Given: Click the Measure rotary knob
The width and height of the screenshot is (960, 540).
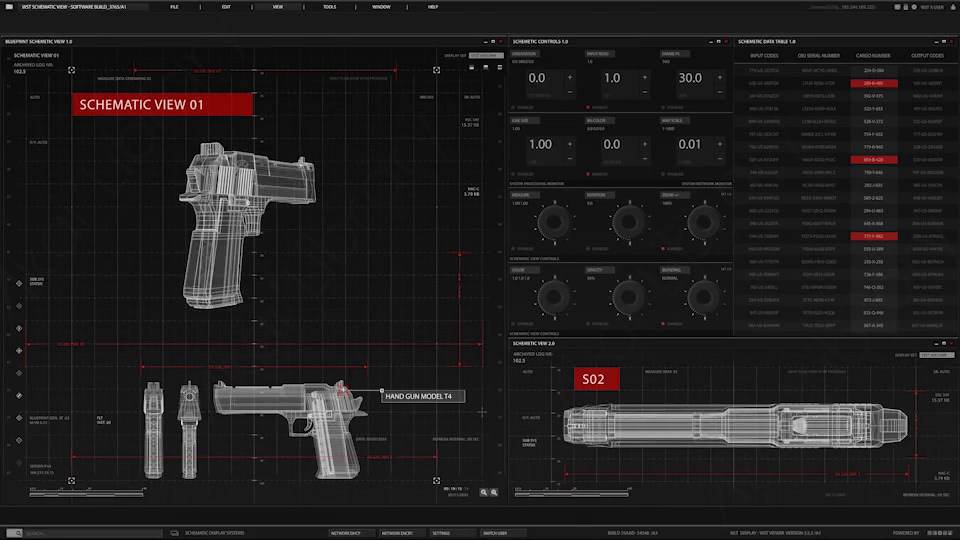Looking at the screenshot, I should [x=554, y=222].
